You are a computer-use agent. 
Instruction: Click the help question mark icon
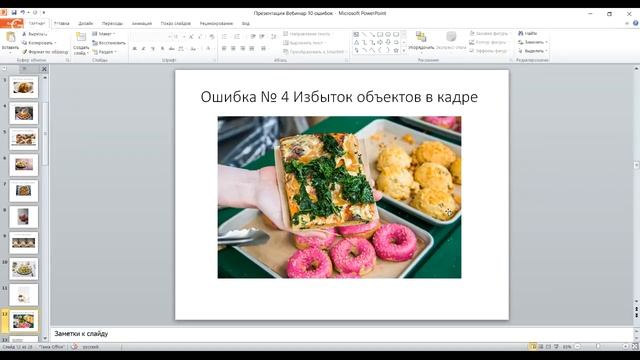coord(636,23)
